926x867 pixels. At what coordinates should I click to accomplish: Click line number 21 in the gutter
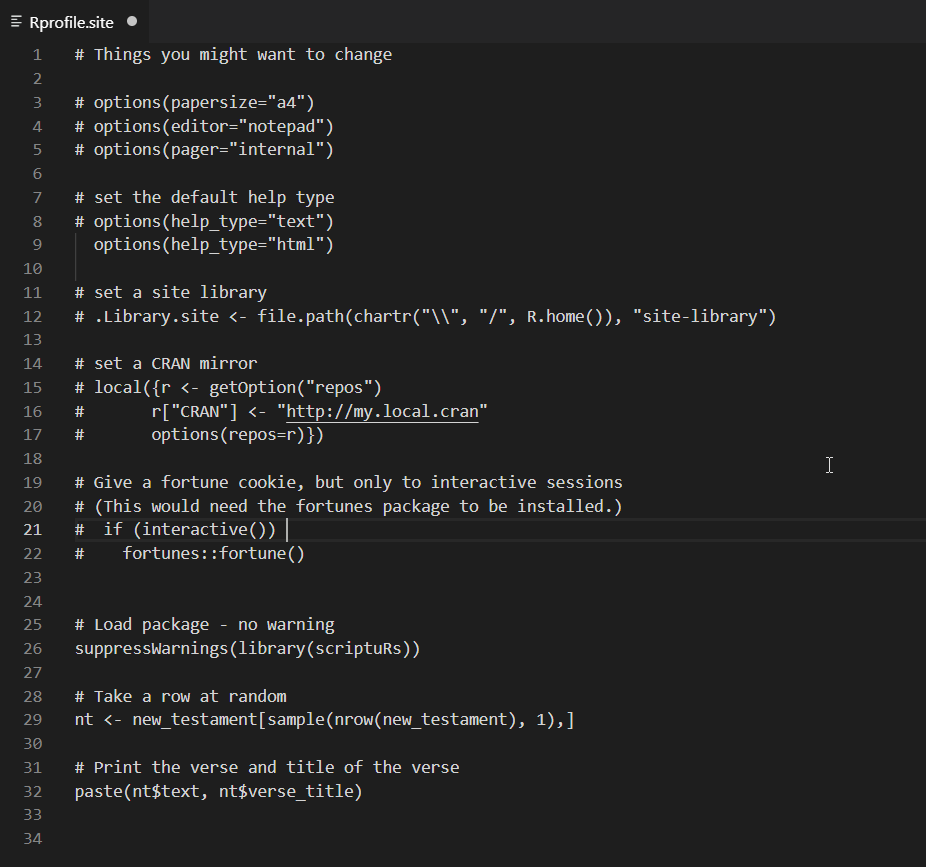coord(33,530)
